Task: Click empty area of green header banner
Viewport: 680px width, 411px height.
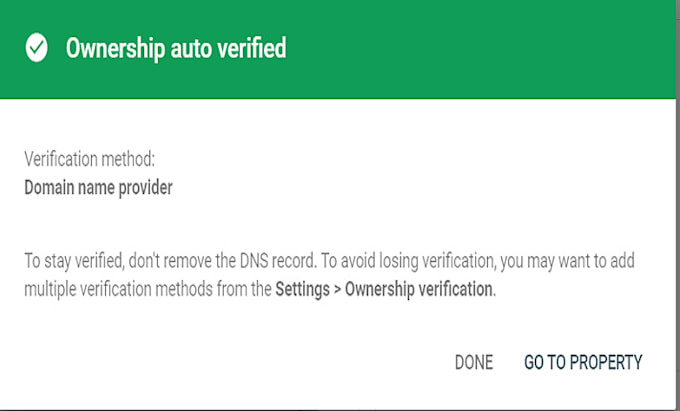Action: 477,48
